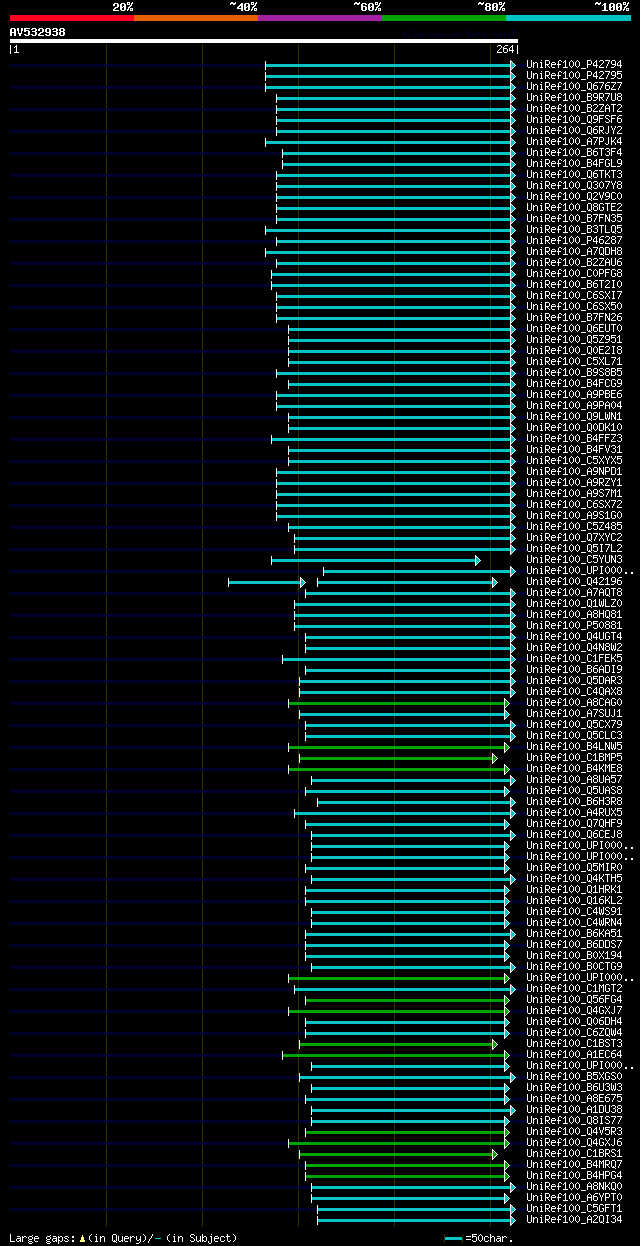Open hit UniRef100_B9R7U8
Screen dimensions: 640x1246
click(x=574, y=98)
